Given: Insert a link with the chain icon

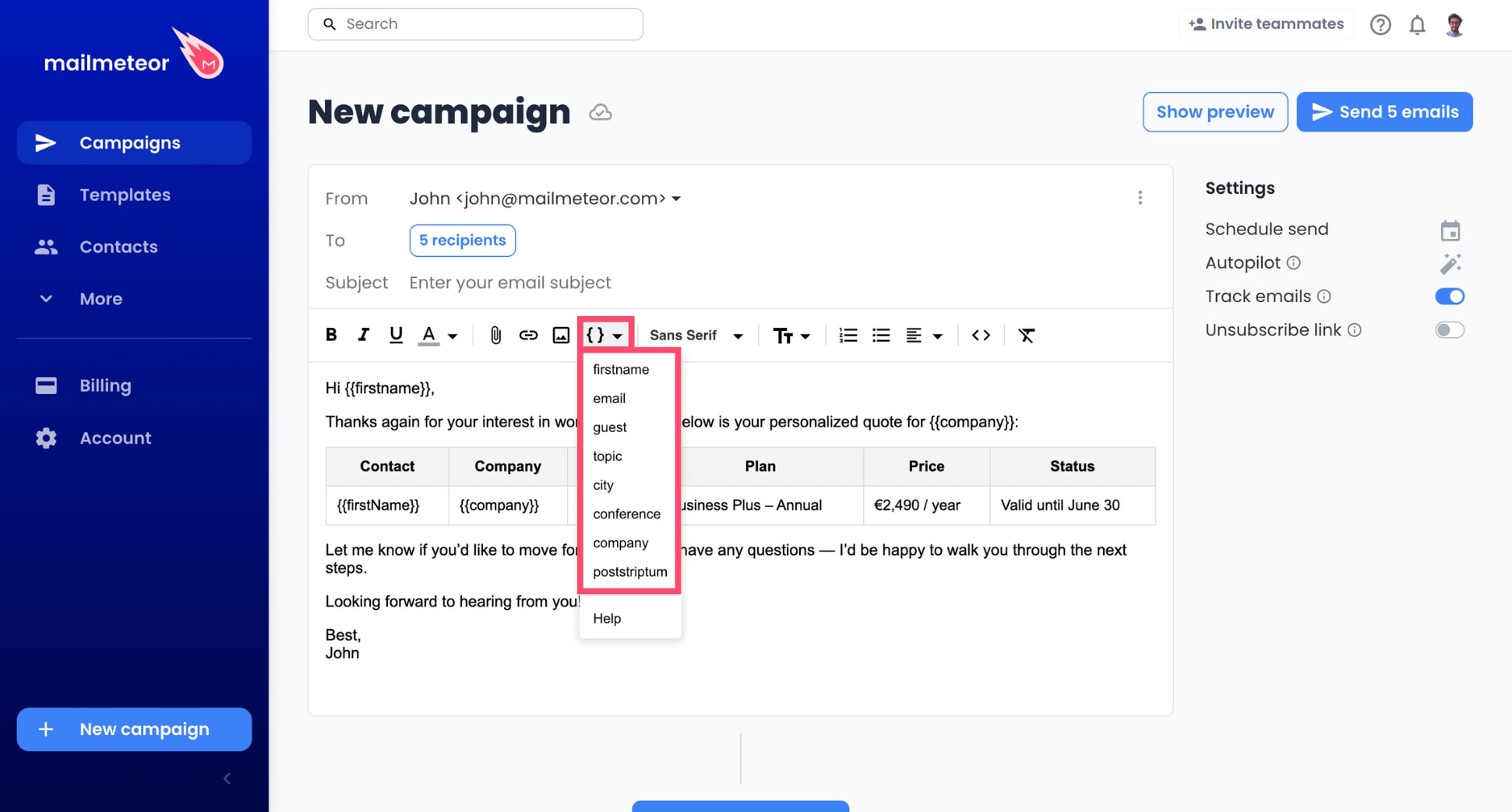Looking at the screenshot, I should click(528, 336).
